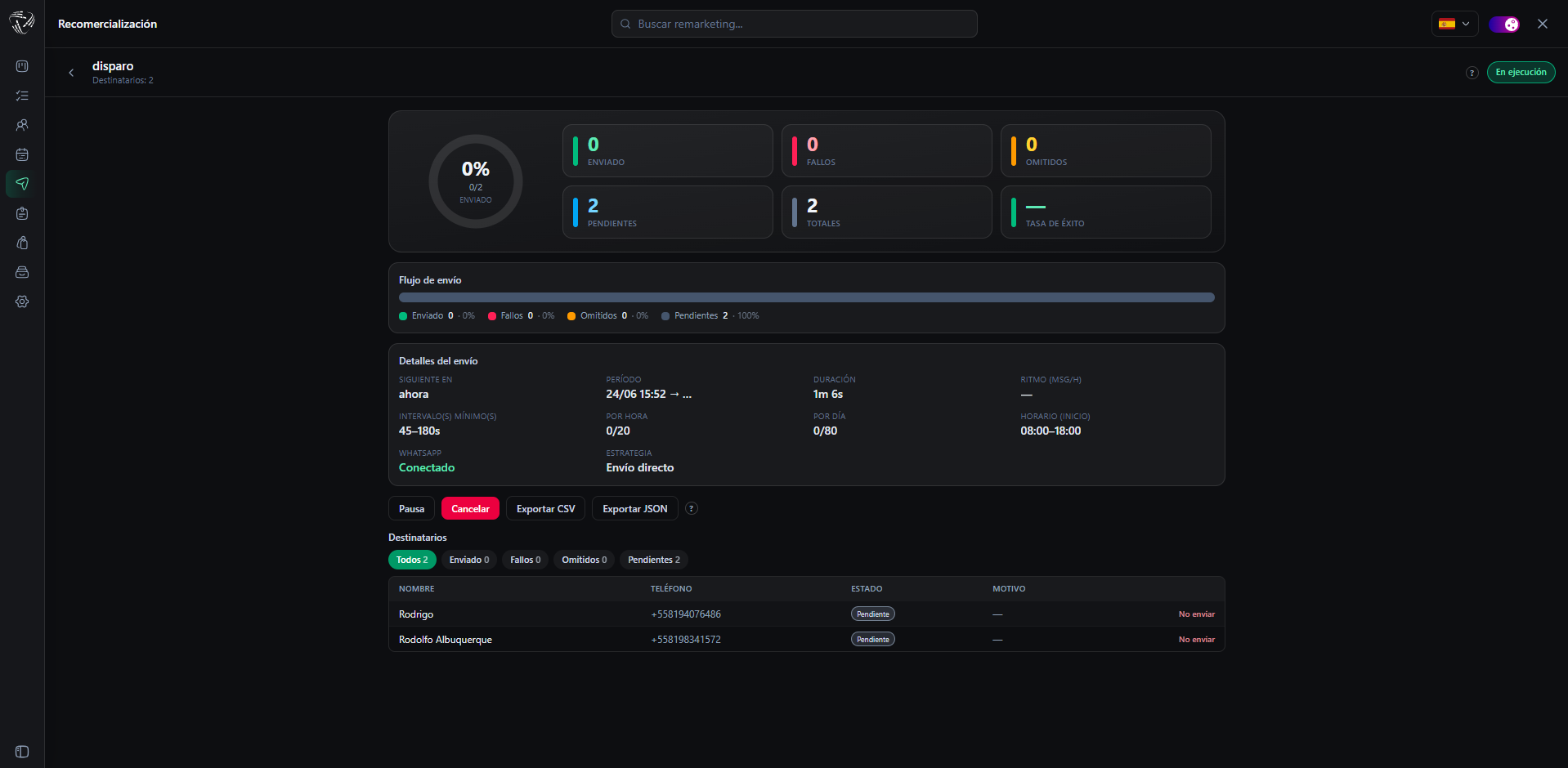Viewport: 1568px width, 768px height.
Task: Open the settings gear sidebar icon
Action: click(22, 301)
